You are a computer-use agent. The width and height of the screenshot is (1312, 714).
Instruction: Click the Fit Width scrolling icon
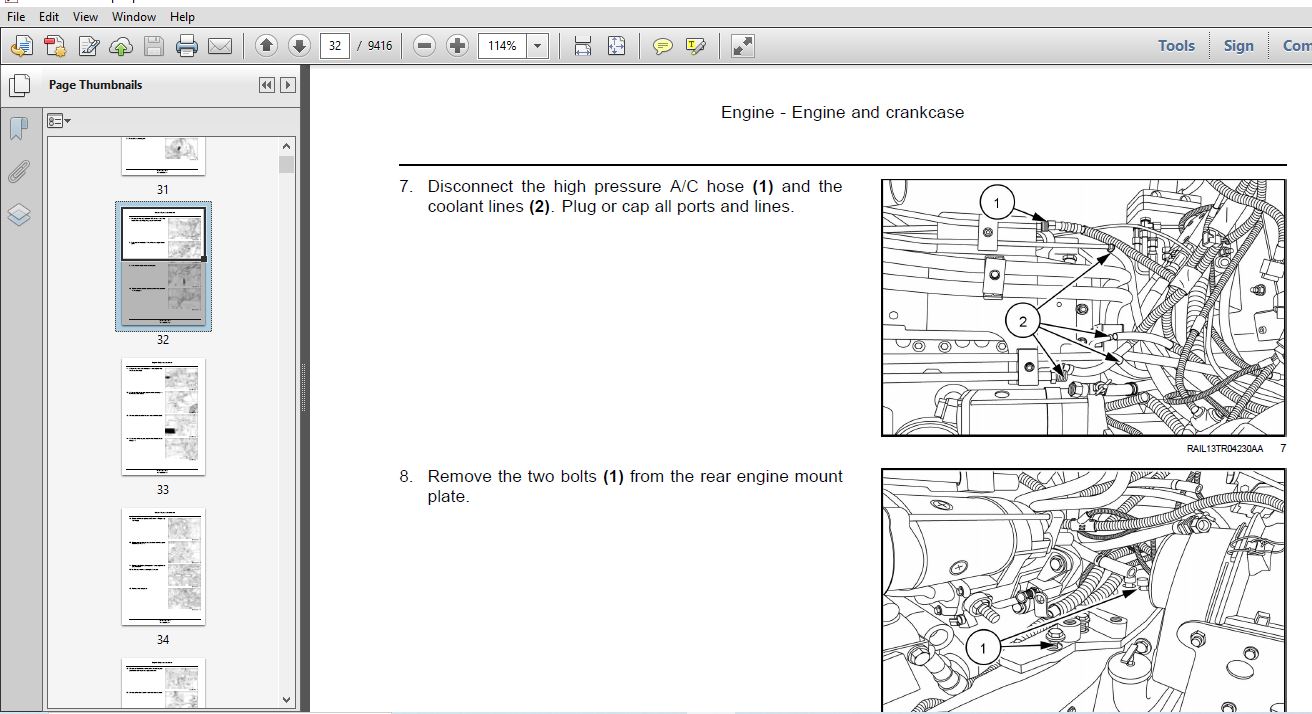[x=583, y=45]
